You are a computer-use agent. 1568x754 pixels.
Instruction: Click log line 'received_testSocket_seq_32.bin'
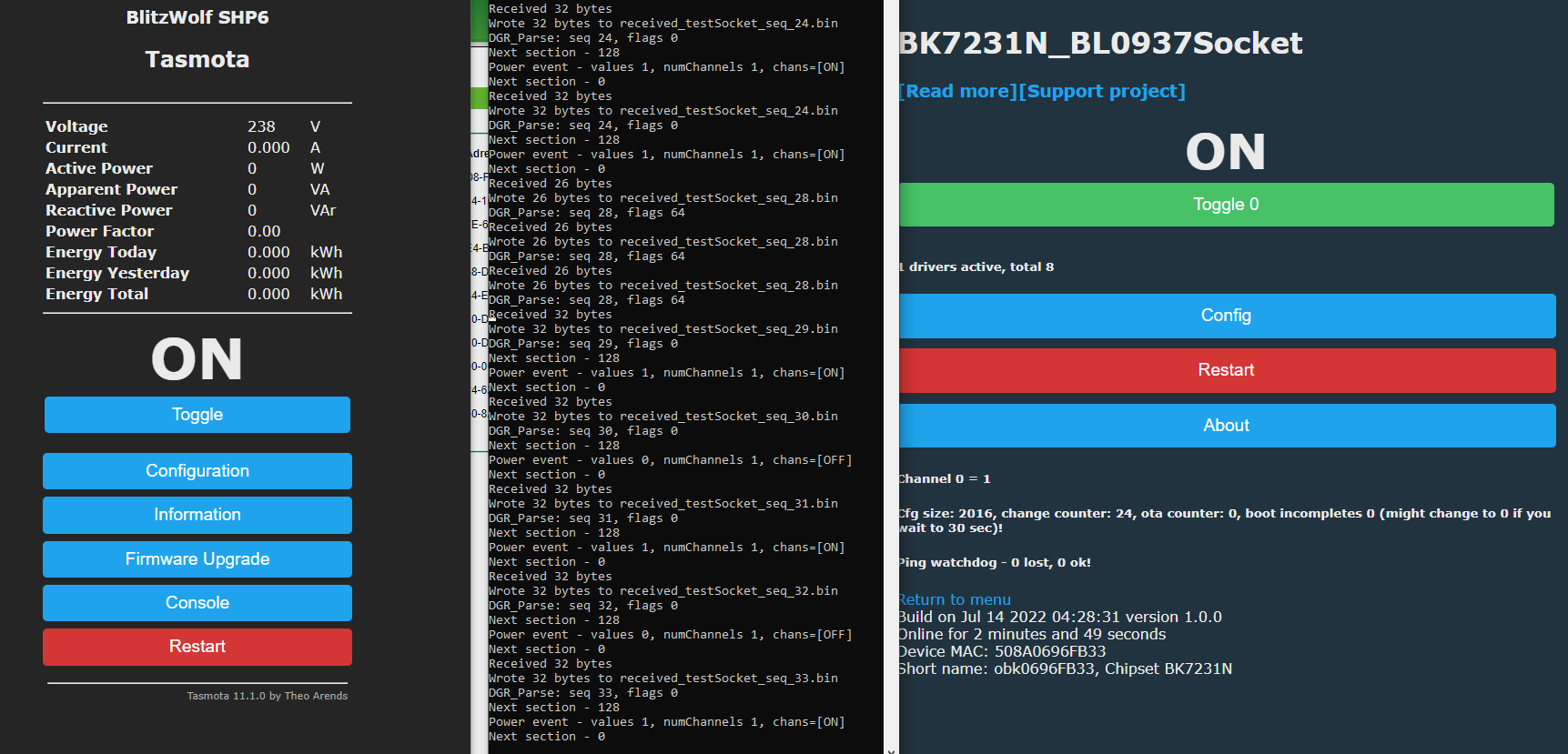point(663,591)
